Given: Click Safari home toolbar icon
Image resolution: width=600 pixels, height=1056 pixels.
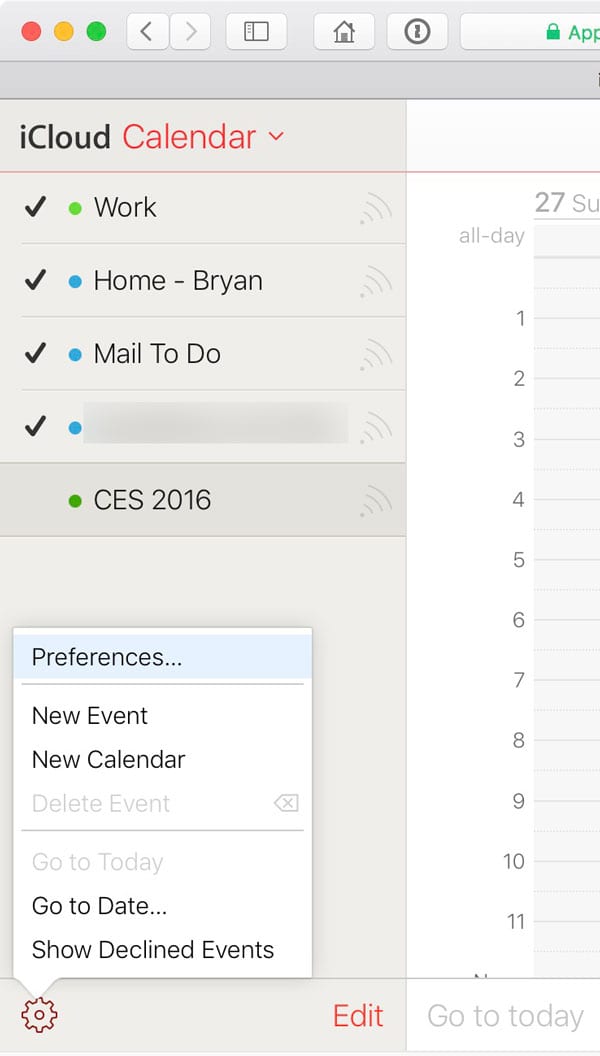Looking at the screenshot, I should coord(344,31).
